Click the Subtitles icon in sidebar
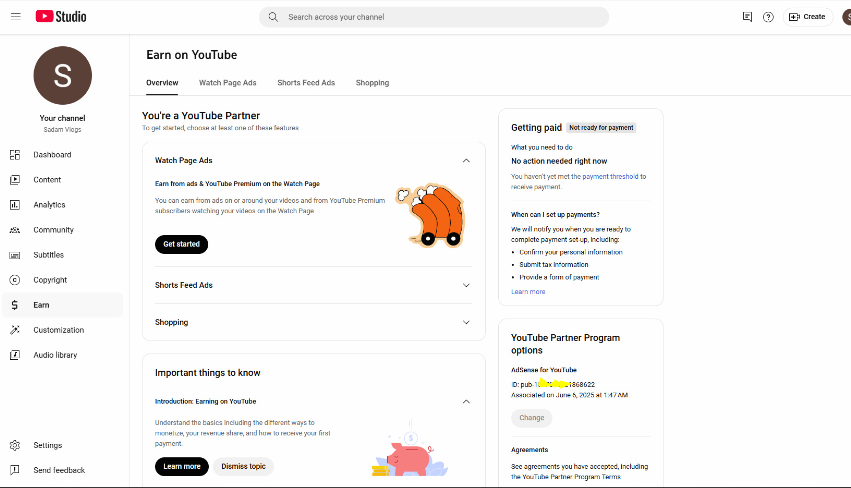The width and height of the screenshot is (851, 488). tap(15, 255)
